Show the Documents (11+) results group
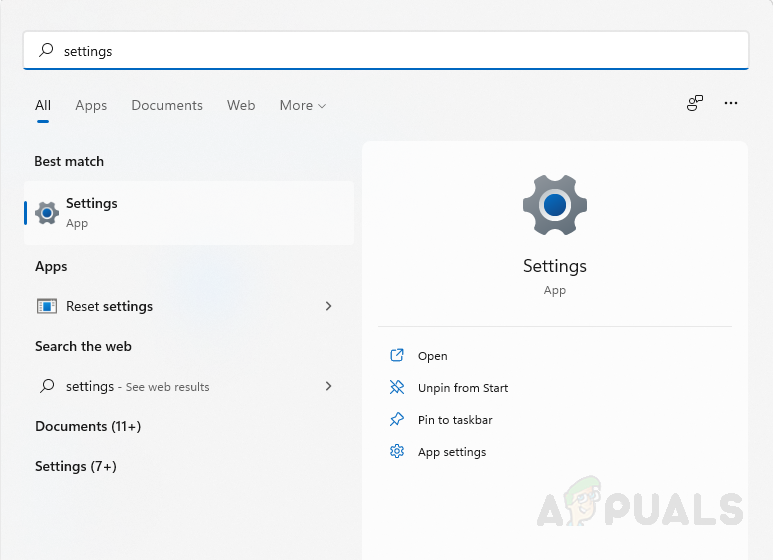The width and height of the screenshot is (773, 560). tap(88, 426)
